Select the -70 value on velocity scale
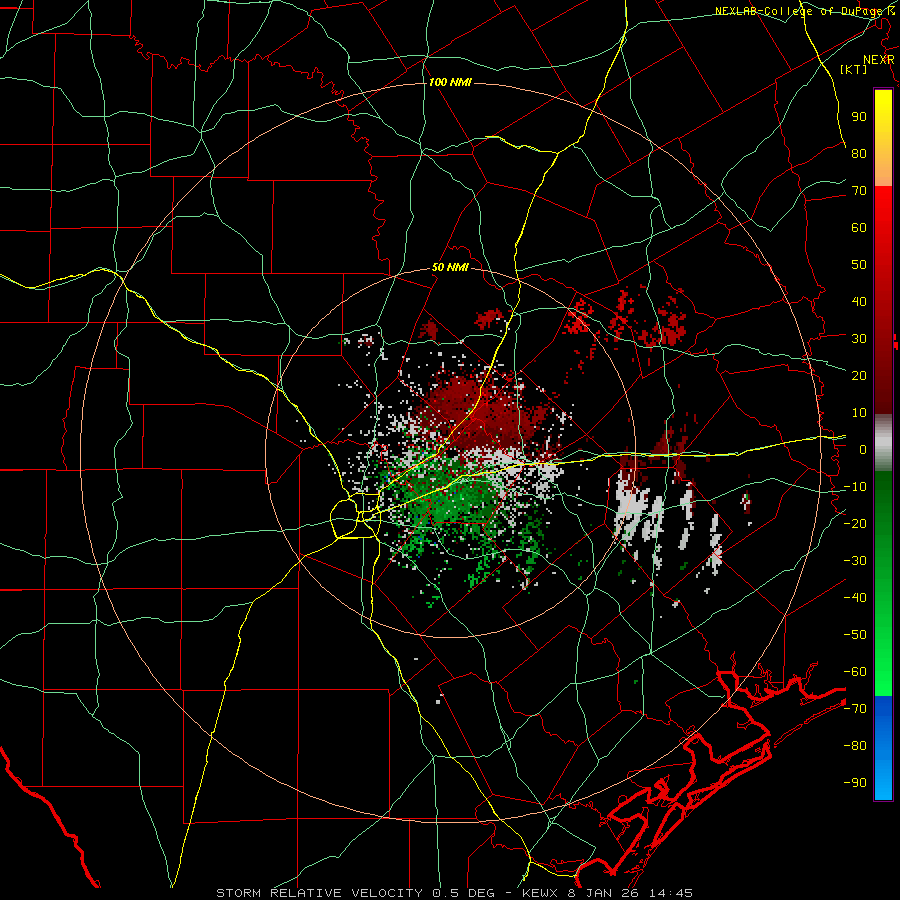This screenshot has height=900, width=900. pos(855,709)
